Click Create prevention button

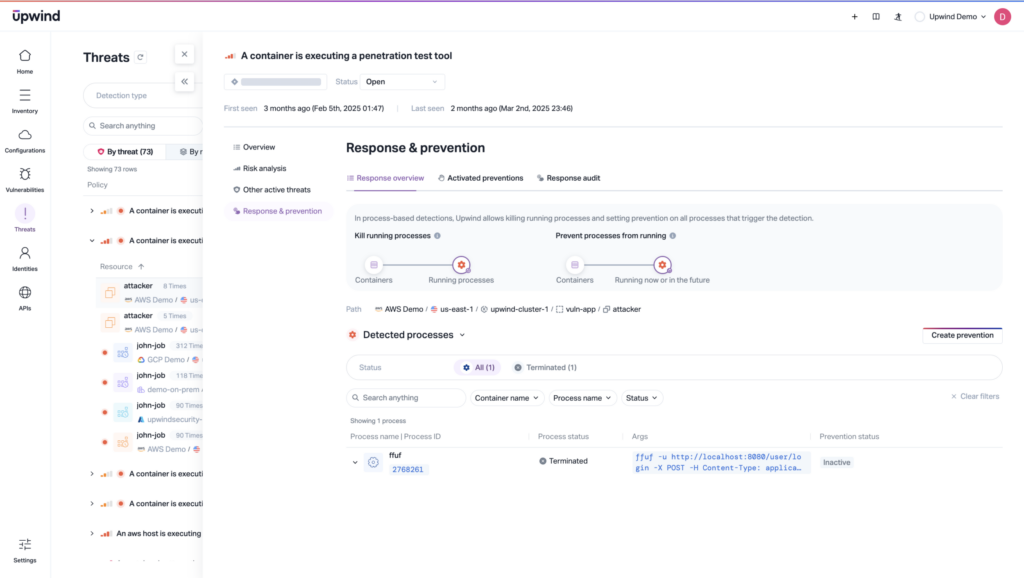click(x=962, y=335)
